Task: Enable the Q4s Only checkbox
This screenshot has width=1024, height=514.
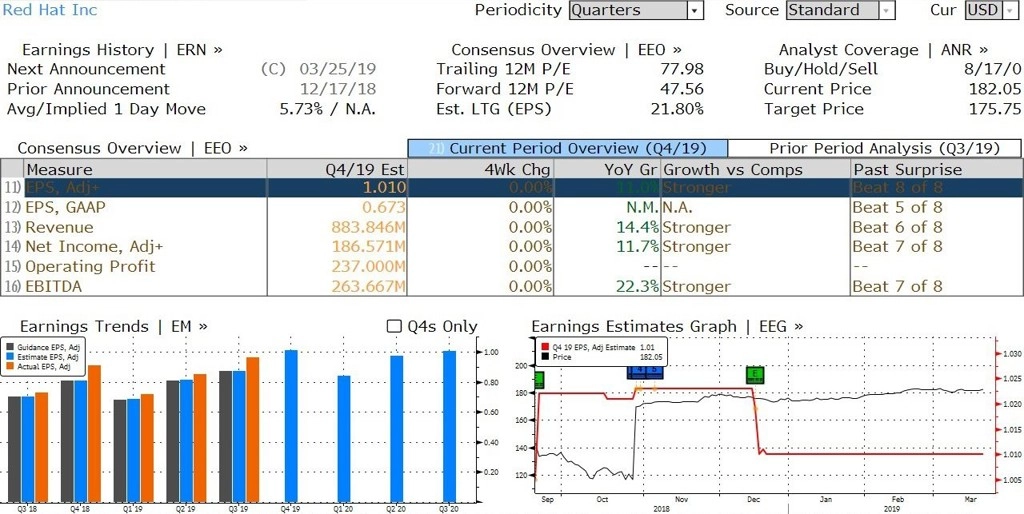Action: (x=394, y=326)
